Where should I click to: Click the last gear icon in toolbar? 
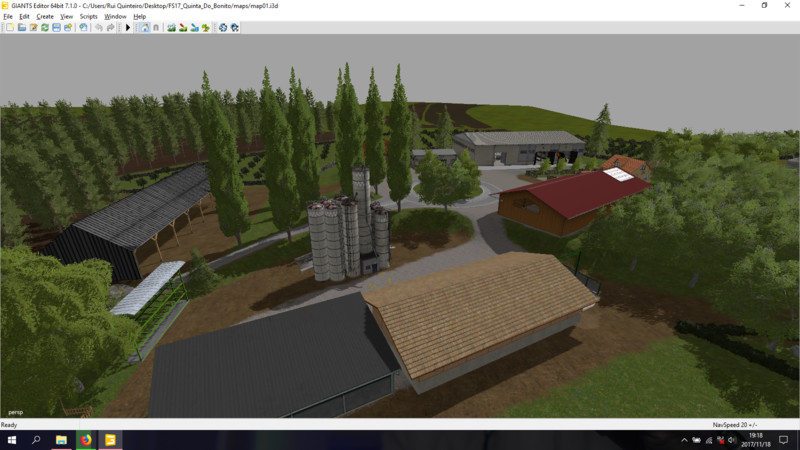pyautogui.click(x=233, y=27)
